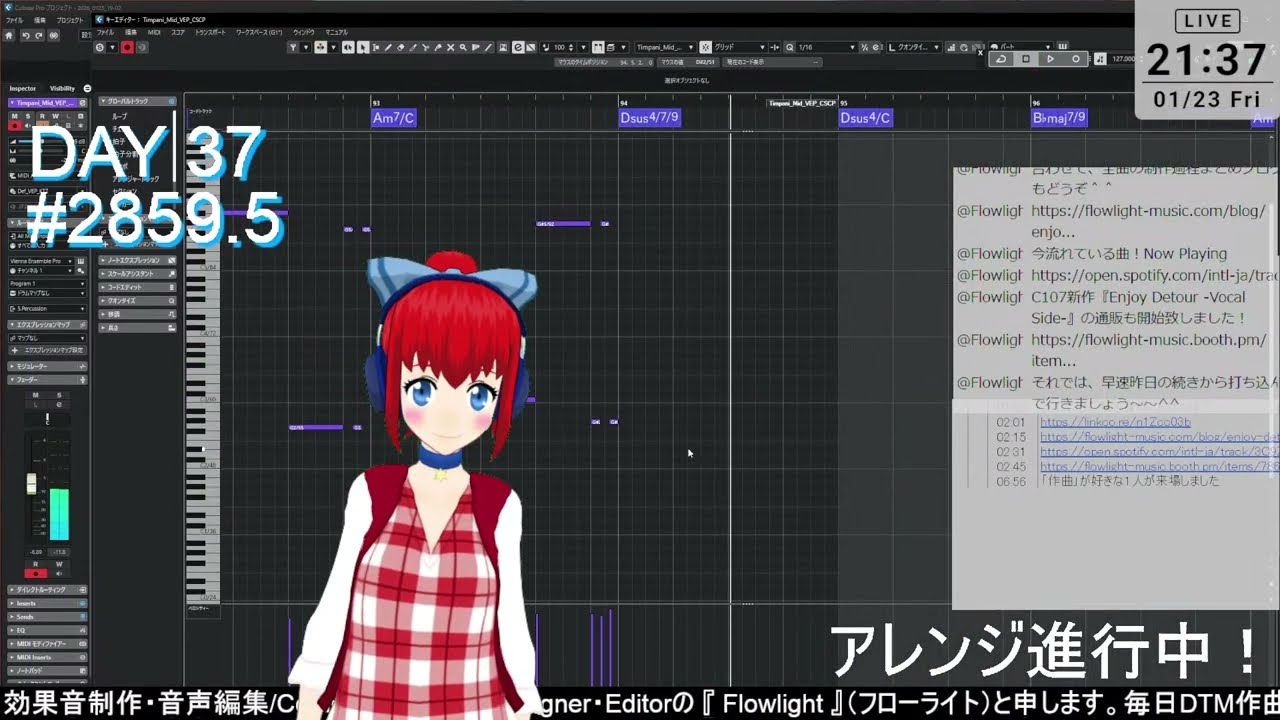This screenshot has height=720, width=1280.
Task: Expand the MIDI Inserts section
Action: pyautogui.click(x=47, y=657)
